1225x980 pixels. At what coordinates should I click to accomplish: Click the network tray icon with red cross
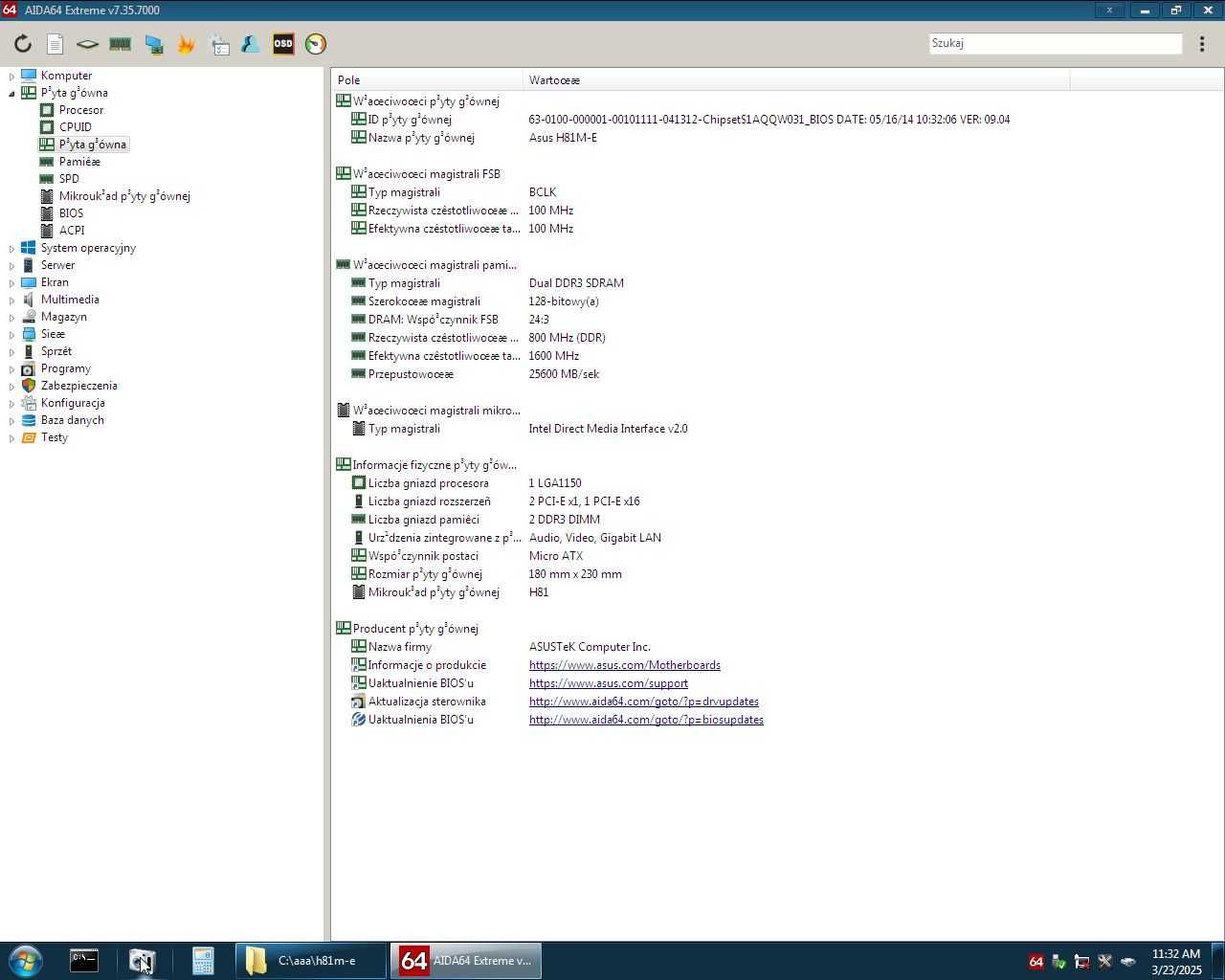[1081, 962]
